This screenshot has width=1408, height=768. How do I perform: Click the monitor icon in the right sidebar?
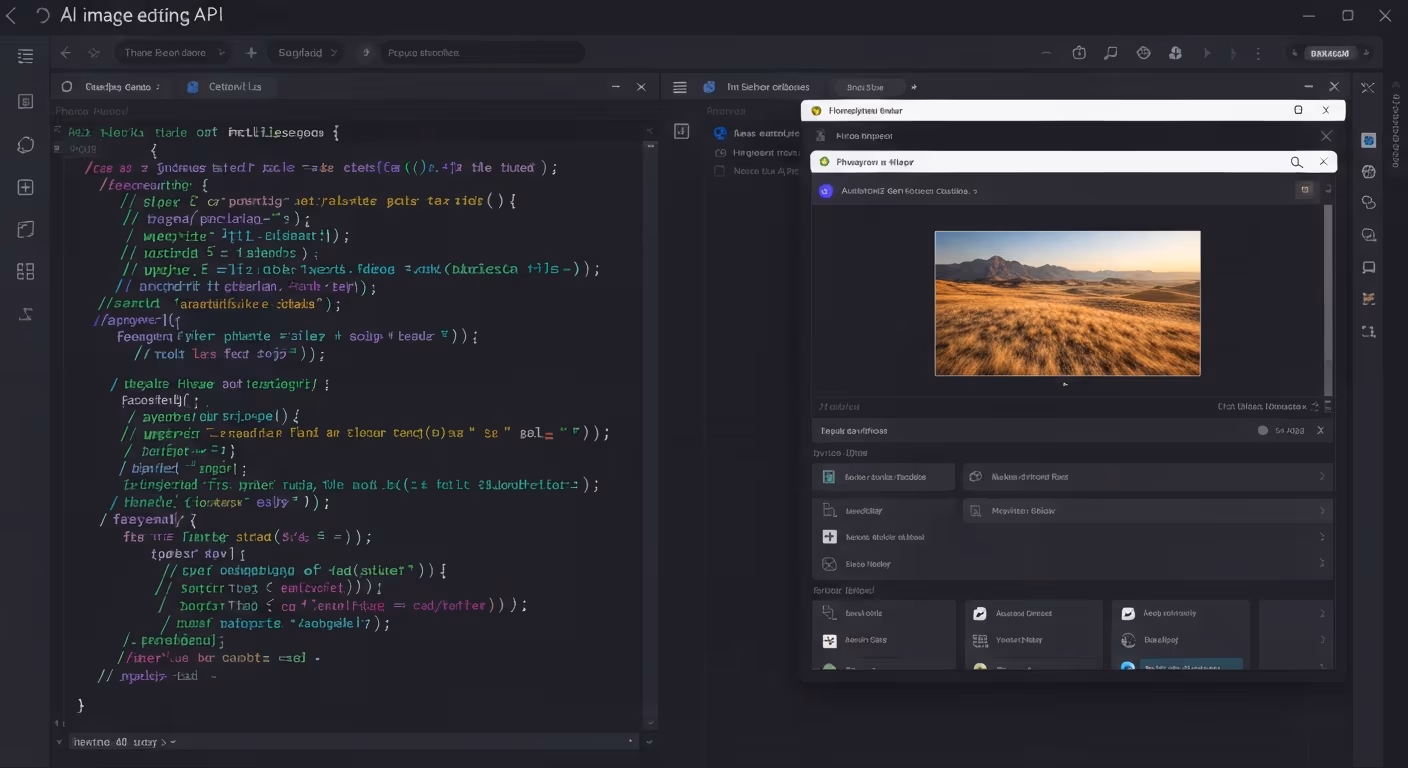(1369, 267)
